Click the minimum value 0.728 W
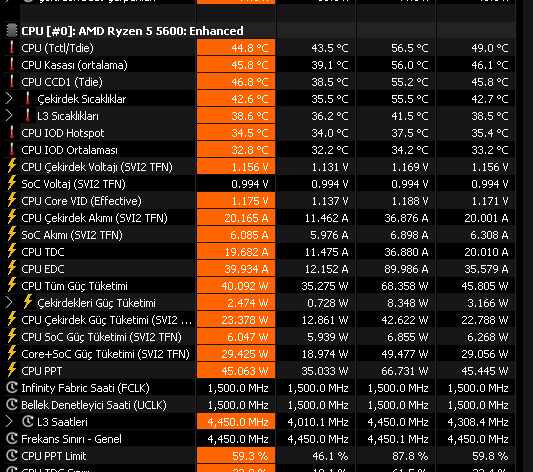Viewport: 533px width, 472px height. click(x=328, y=303)
